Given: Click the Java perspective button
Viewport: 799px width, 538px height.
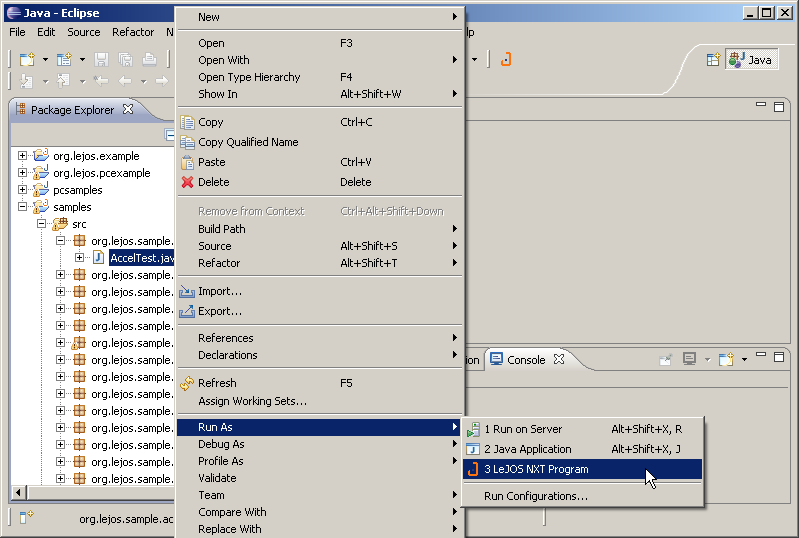Looking at the screenshot, I should (x=751, y=60).
